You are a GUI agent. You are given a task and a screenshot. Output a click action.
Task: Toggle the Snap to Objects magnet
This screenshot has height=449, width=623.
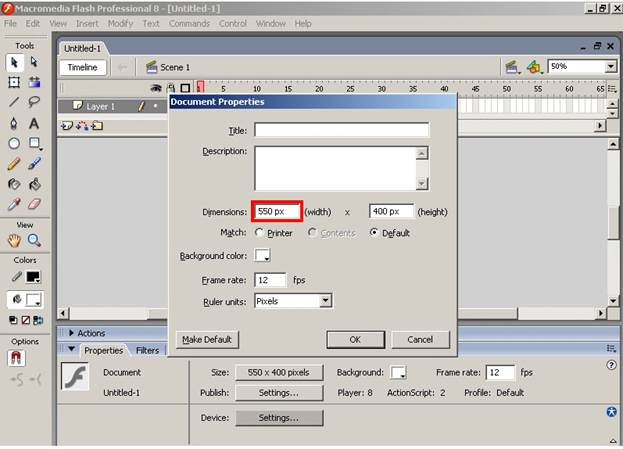[16, 358]
